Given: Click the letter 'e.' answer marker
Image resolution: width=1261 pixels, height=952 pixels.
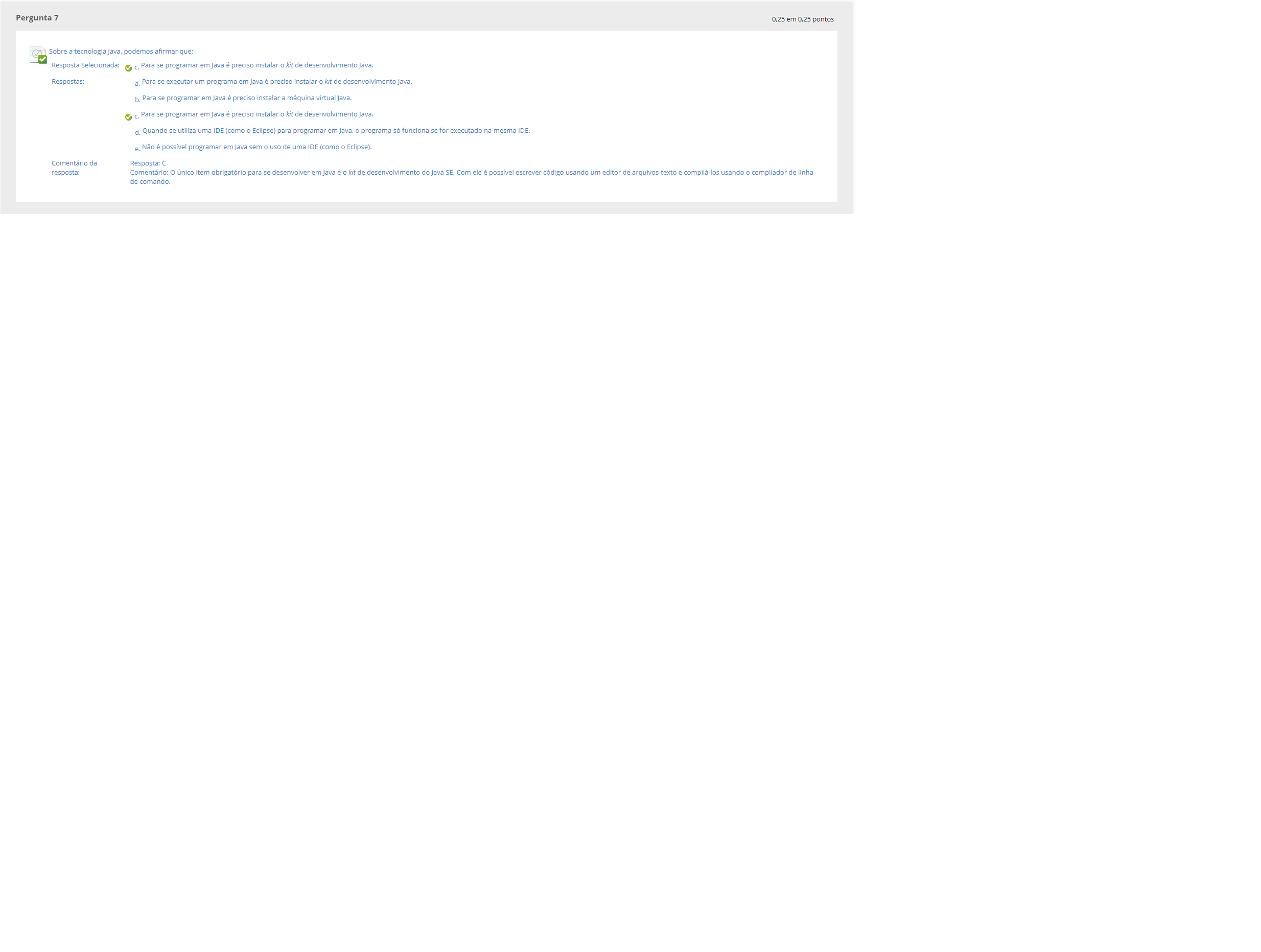Looking at the screenshot, I should click(137, 149).
